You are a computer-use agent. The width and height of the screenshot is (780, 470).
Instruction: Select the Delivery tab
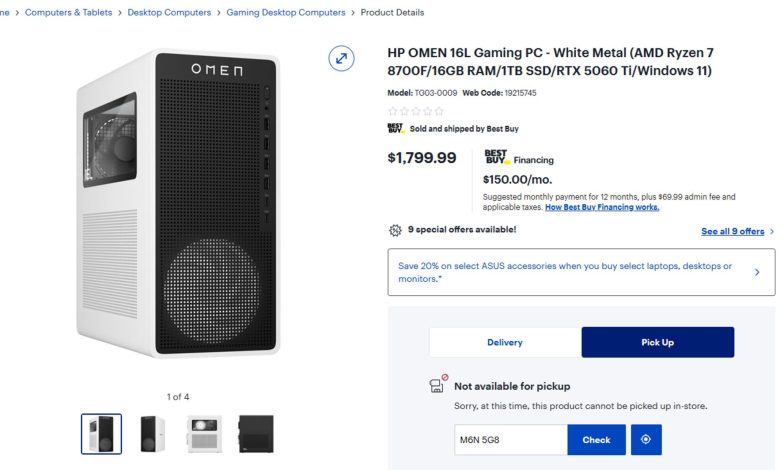pyautogui.click(x=505, y=342)
